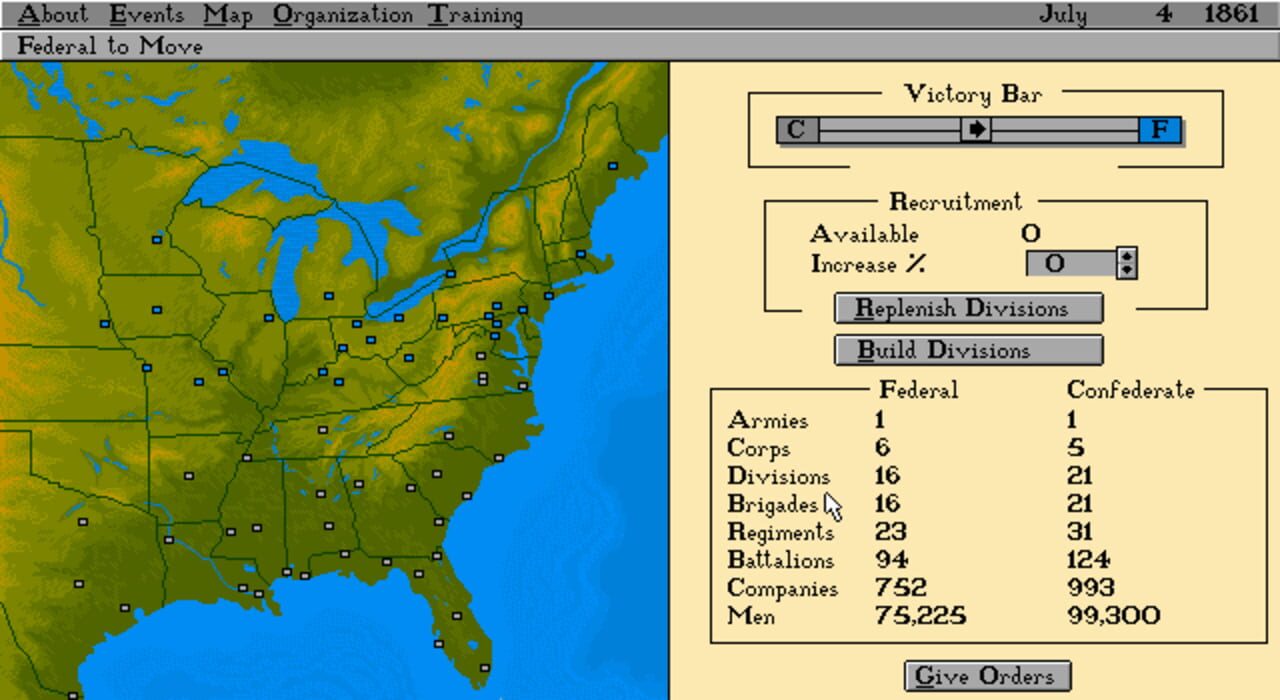Image resolution: width=1280 pixels, height=700 pixels.
Task: Select the city marker in Maine
Action: click(613, 166)
